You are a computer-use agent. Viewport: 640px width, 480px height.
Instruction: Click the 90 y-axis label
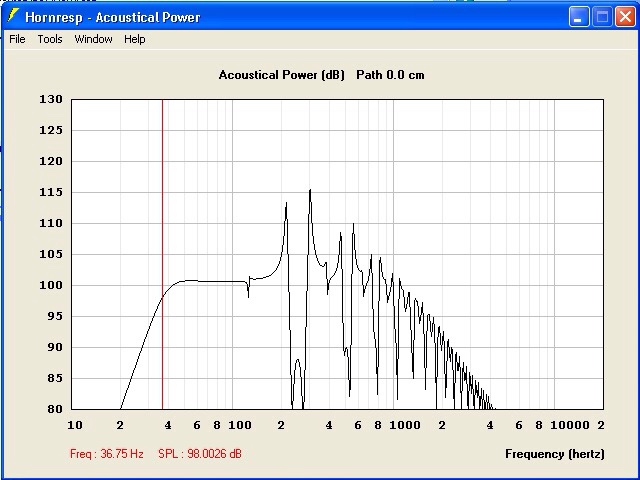pos(55,347)
